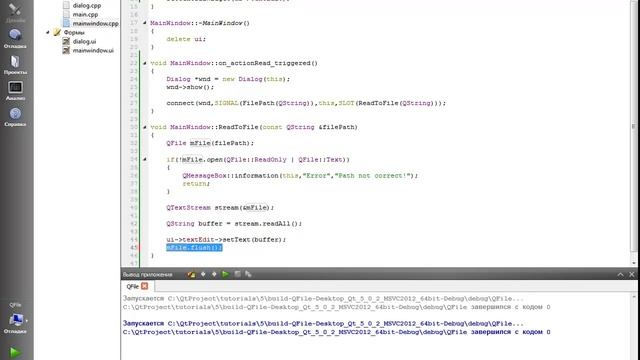Click the mainwindow.ui designer file icon
This screenshot has height=360, width=640.
[66, 50]
